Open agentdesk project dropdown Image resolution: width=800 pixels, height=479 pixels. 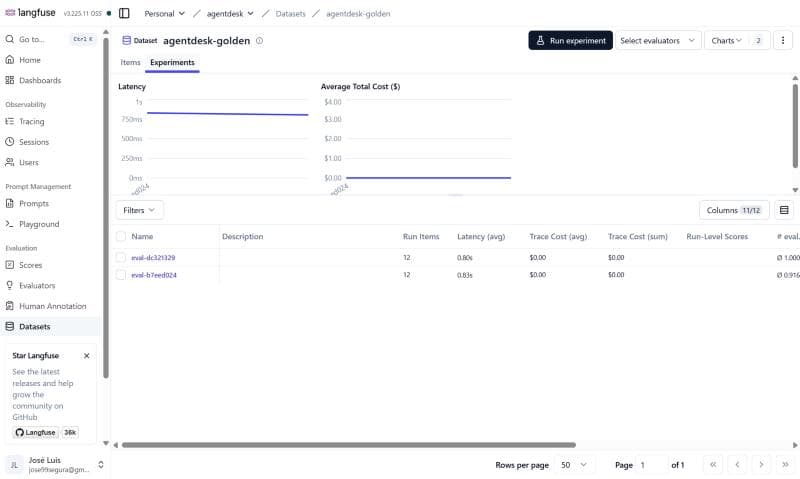point(230,14)
